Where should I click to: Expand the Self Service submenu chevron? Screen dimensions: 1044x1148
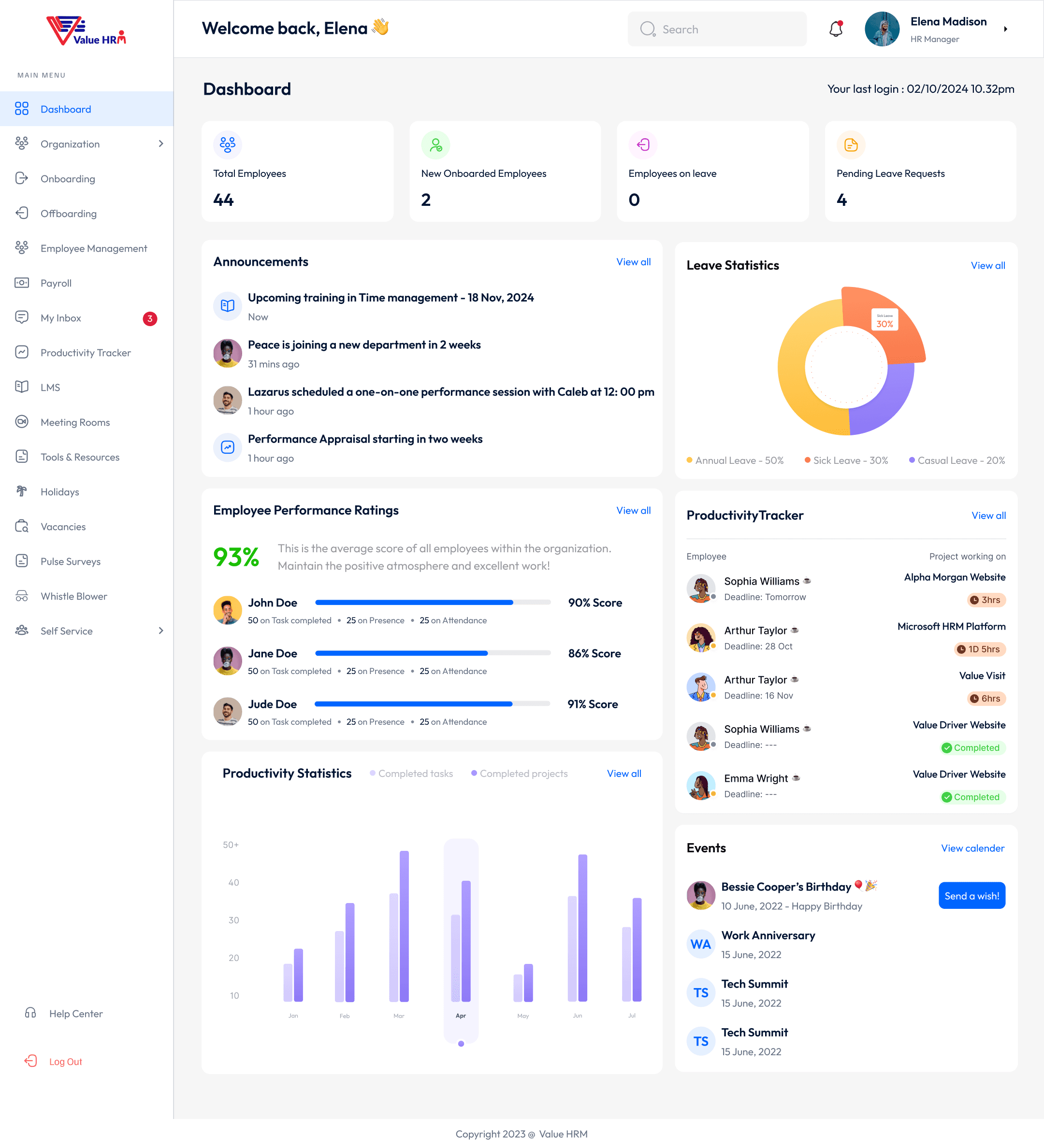[x=160, y=631]
